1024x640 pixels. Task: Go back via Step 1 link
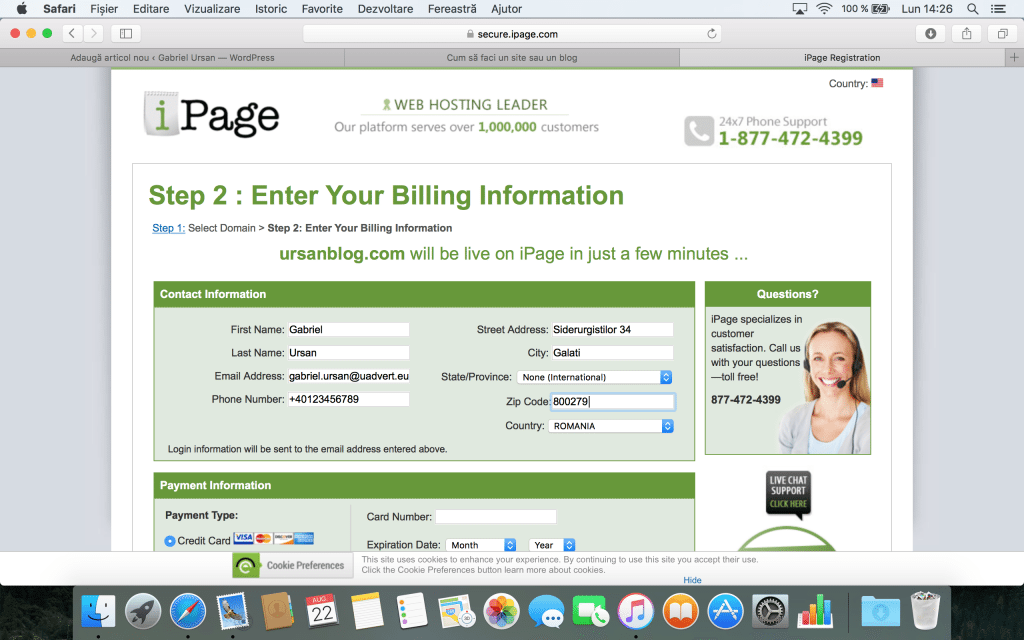click(168, 228)
